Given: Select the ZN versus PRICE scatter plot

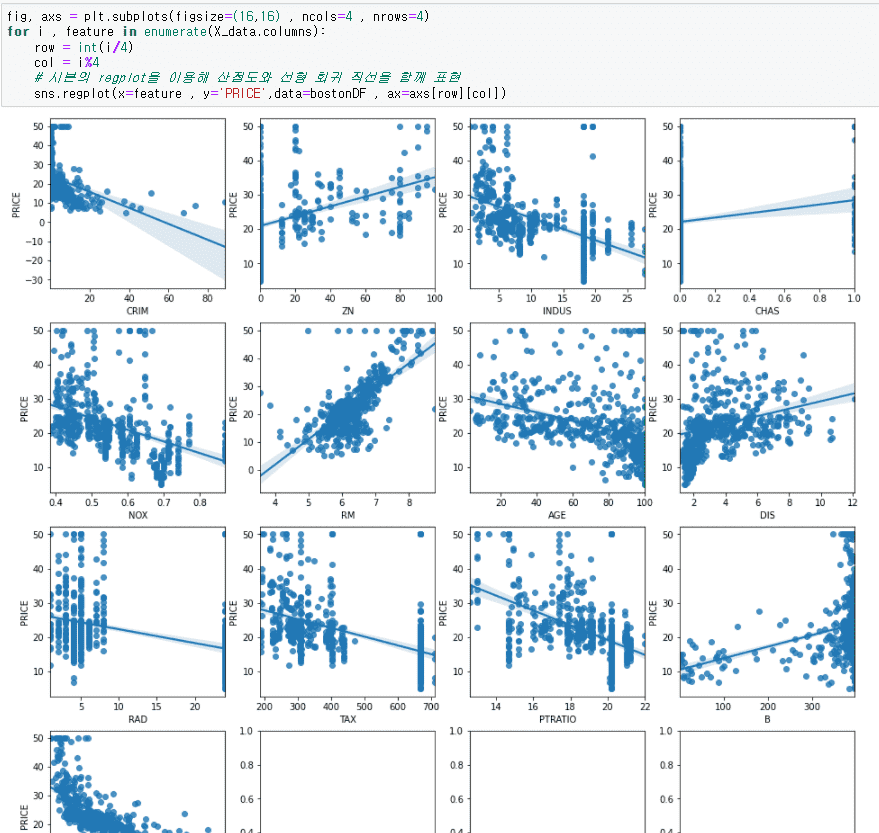Looking at the screenshot, I should 348,203.
